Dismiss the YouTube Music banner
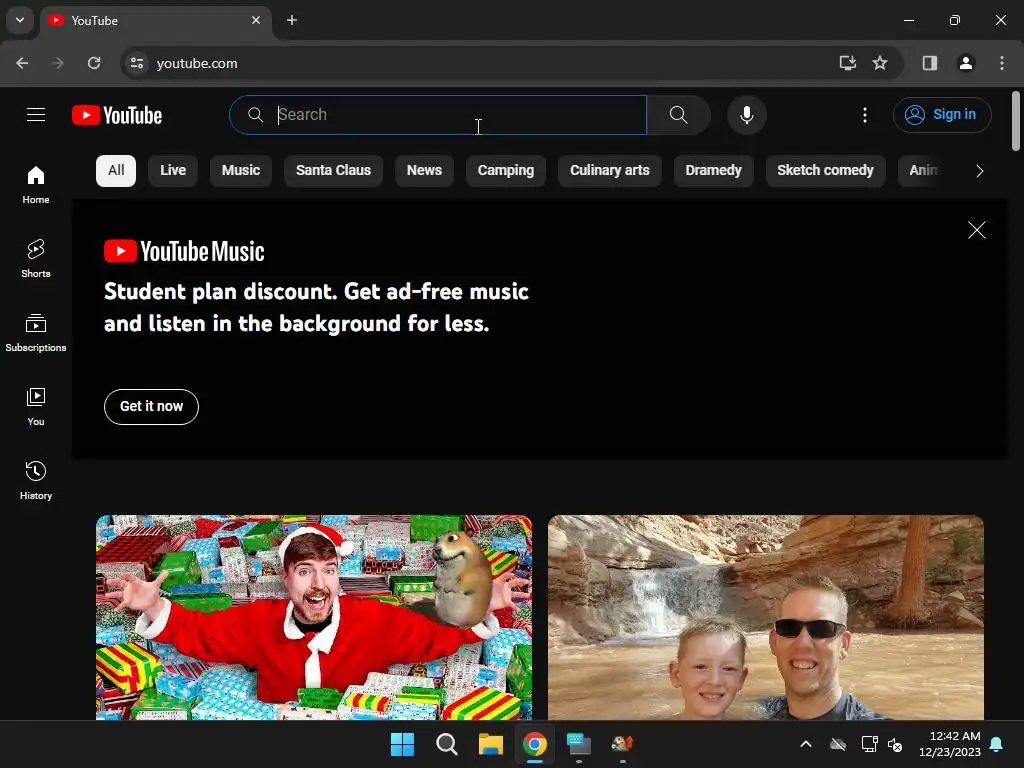The height and width of the screenshot is (768, 1024). tap(976, 230)
